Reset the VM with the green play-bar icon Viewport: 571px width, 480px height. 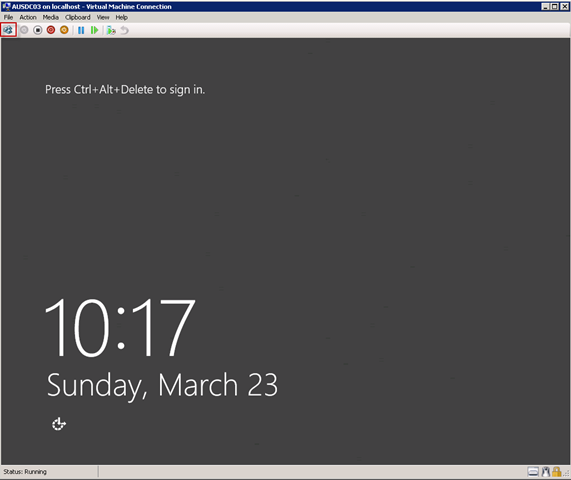click(x=94, y=30)
